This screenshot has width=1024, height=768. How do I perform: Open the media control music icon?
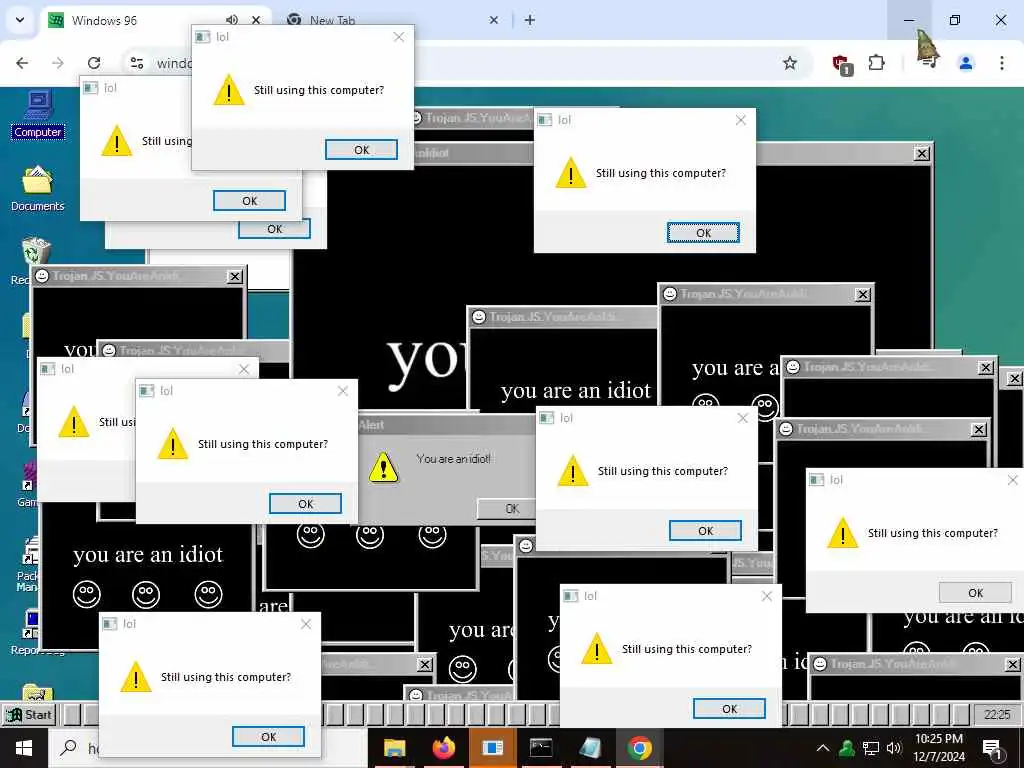click(x=928, y=63)
